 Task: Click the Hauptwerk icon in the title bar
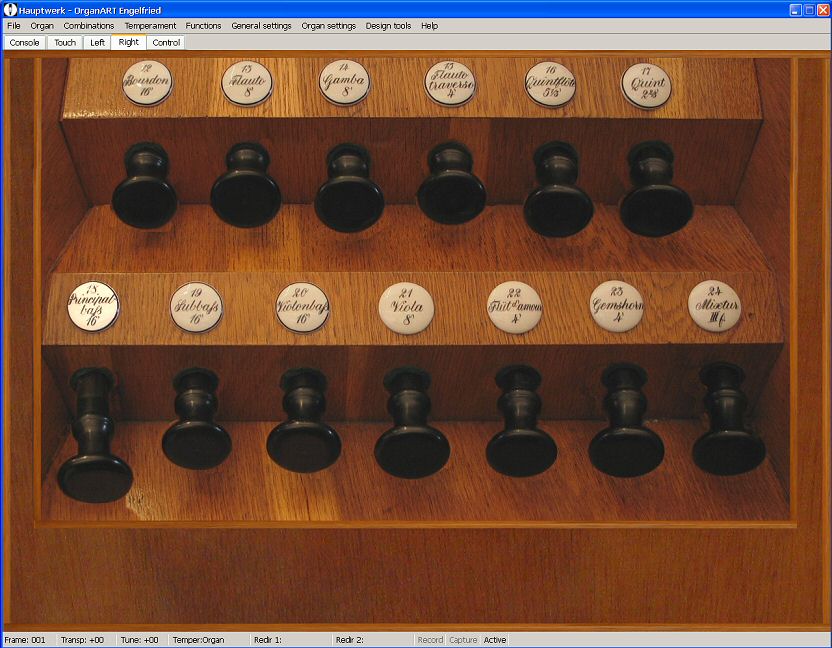click(10, 9)
